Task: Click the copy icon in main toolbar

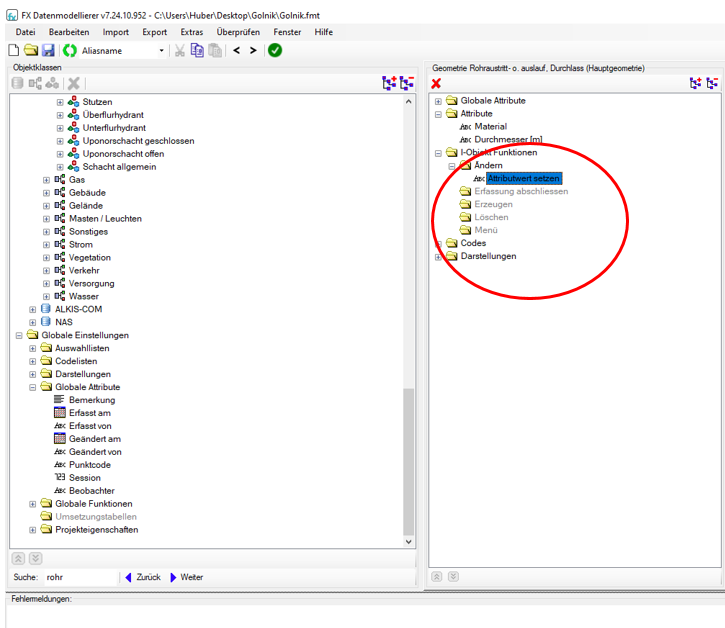Action: (x=197, y=50)
